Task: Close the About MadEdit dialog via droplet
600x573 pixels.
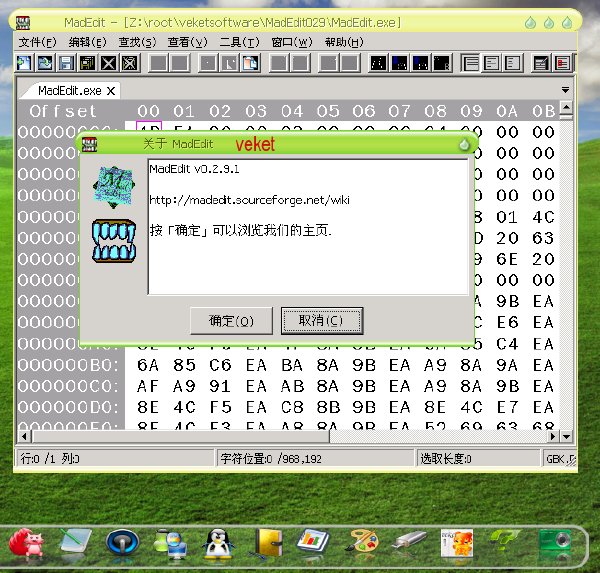Action: (464, 145)
